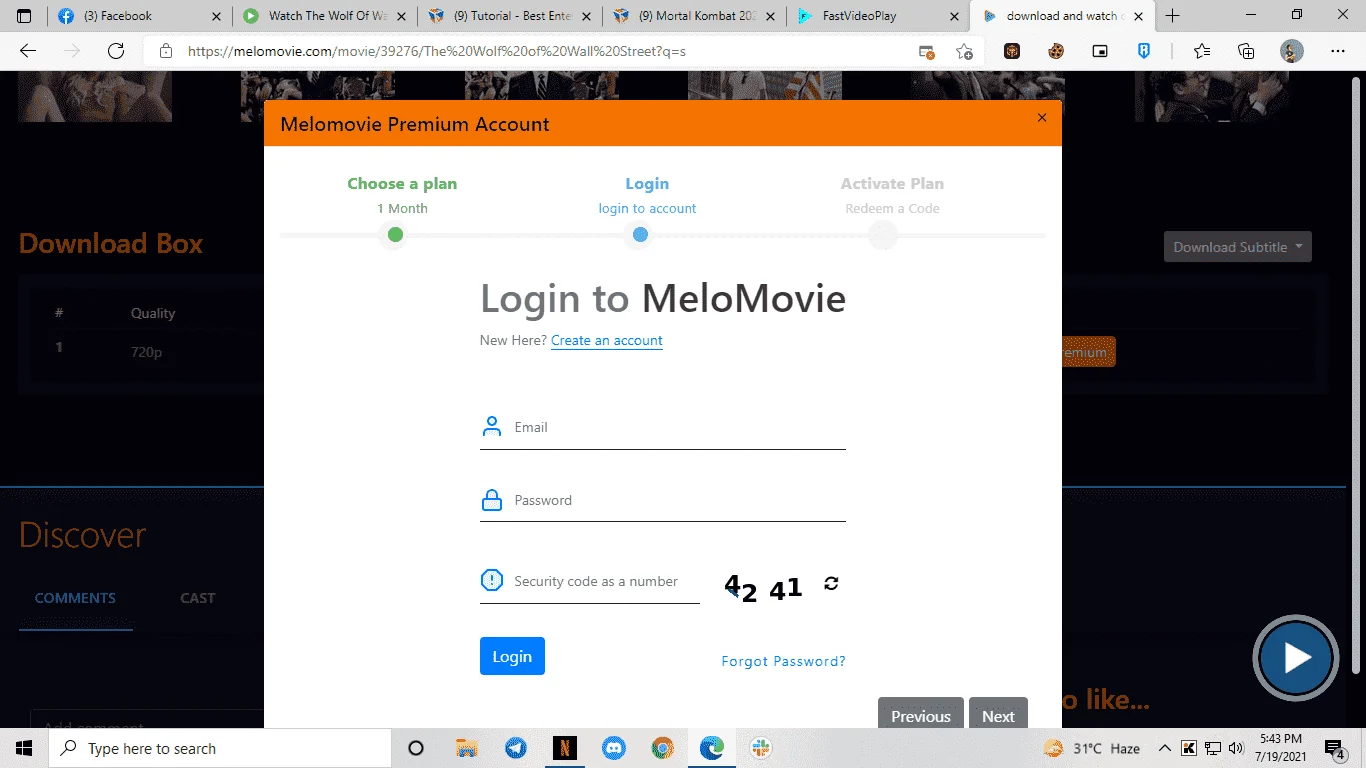Open the notification center

tap(1335, 748)
